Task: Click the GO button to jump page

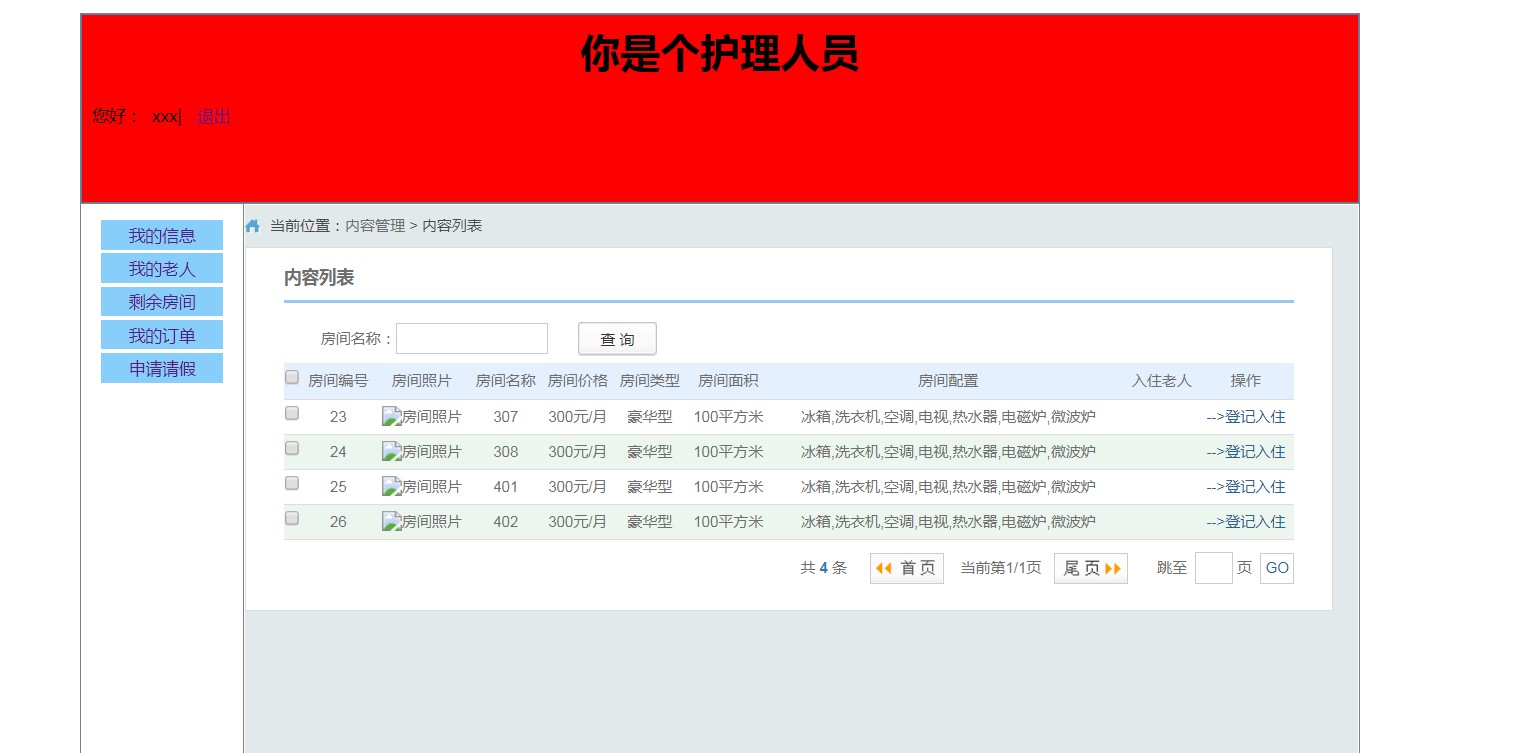Action: (x=1276, y=568)
